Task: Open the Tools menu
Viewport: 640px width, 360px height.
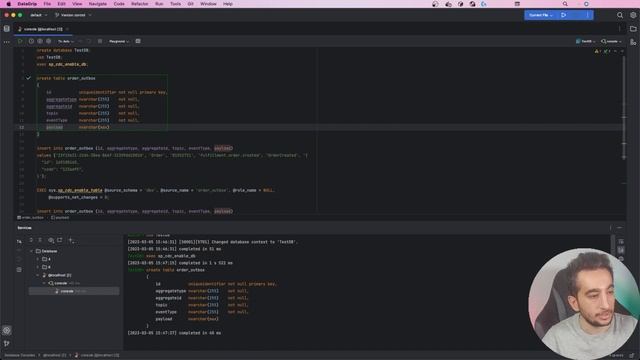Action: coord(176,4)
